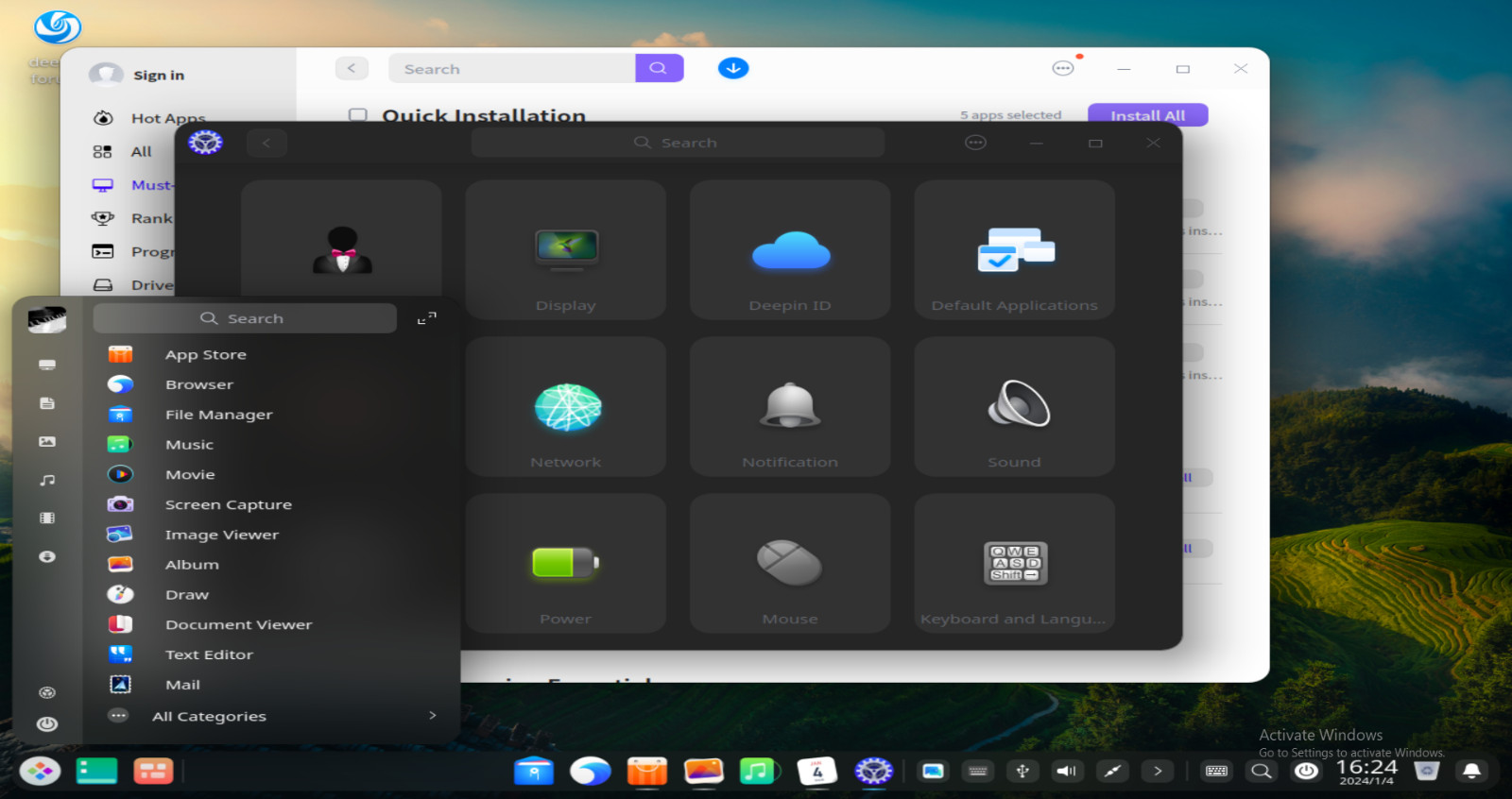Image resolution: width=1512 pixels, height=799 pixels.
Task: Open the App Store downloads manager icon
Action: click(733, 68)
